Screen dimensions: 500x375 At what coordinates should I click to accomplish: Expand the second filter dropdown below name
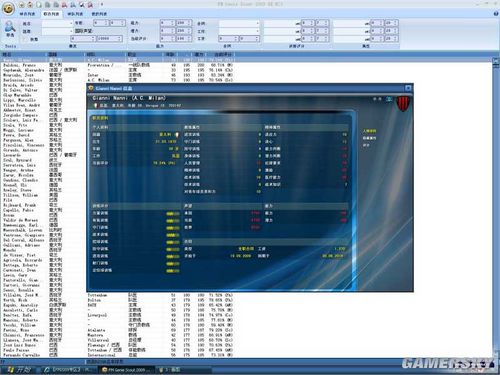(x=71, y=31)
